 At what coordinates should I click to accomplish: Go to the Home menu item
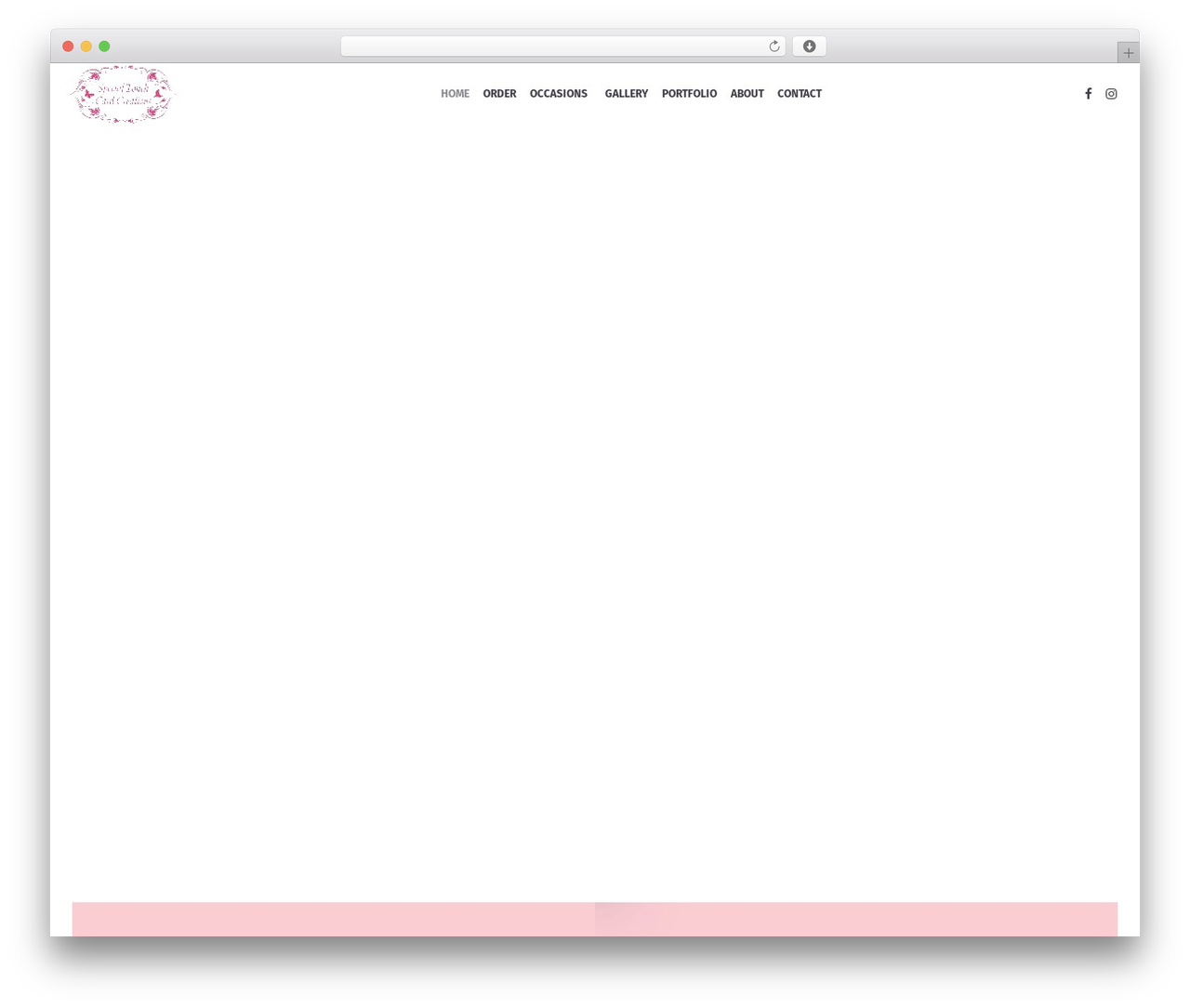tap(455, 94)
